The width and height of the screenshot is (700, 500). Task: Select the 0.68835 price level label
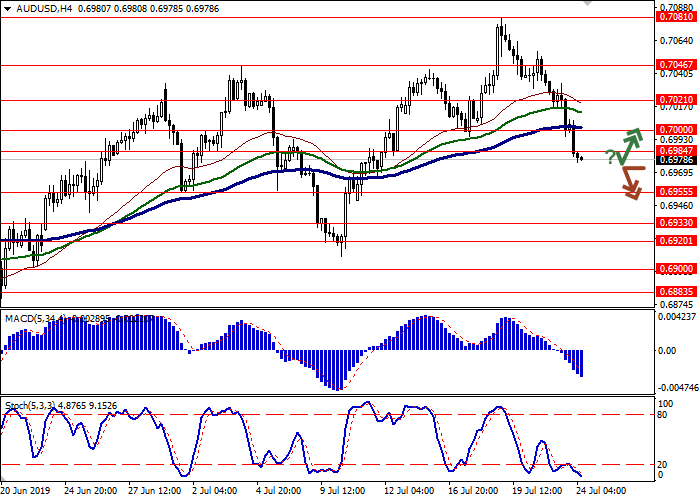tap(676, 293)
